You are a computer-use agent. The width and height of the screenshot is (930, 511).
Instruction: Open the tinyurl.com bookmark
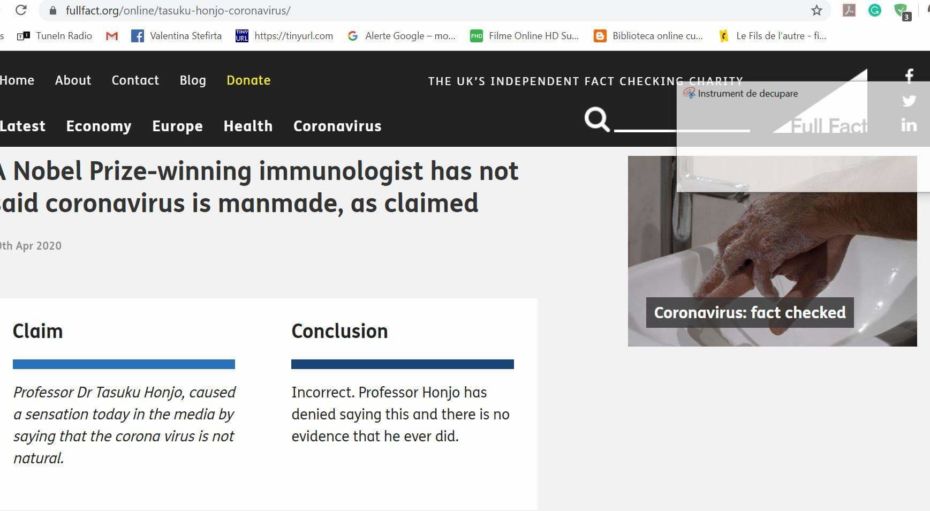[x=284, y=36]
